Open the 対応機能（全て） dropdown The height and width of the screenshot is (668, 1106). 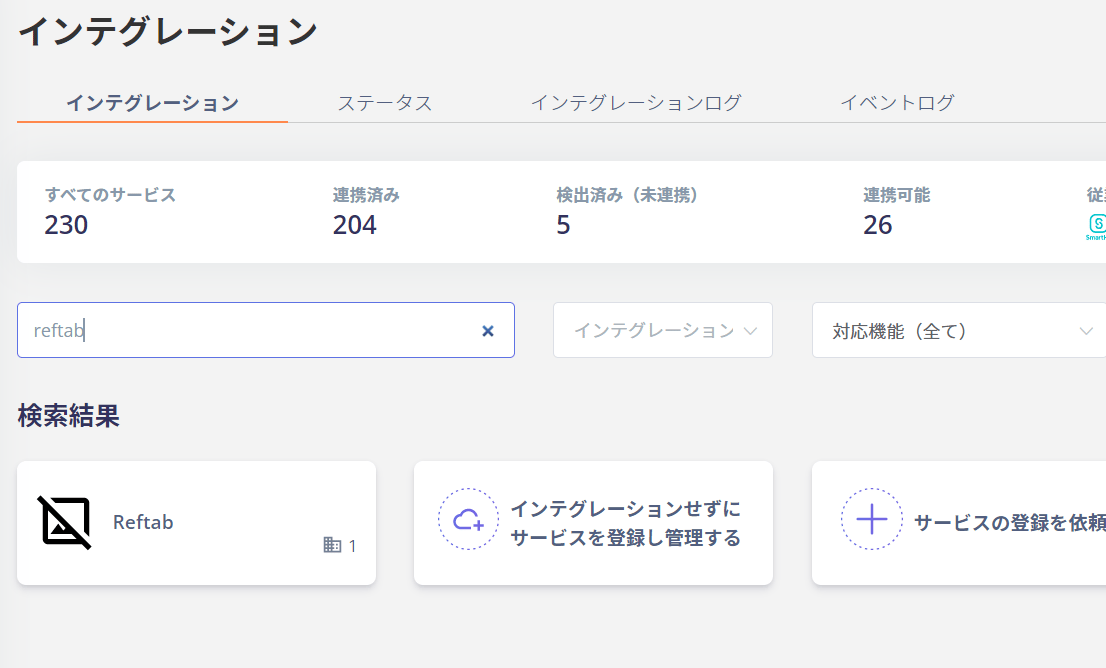click(959, 330)
